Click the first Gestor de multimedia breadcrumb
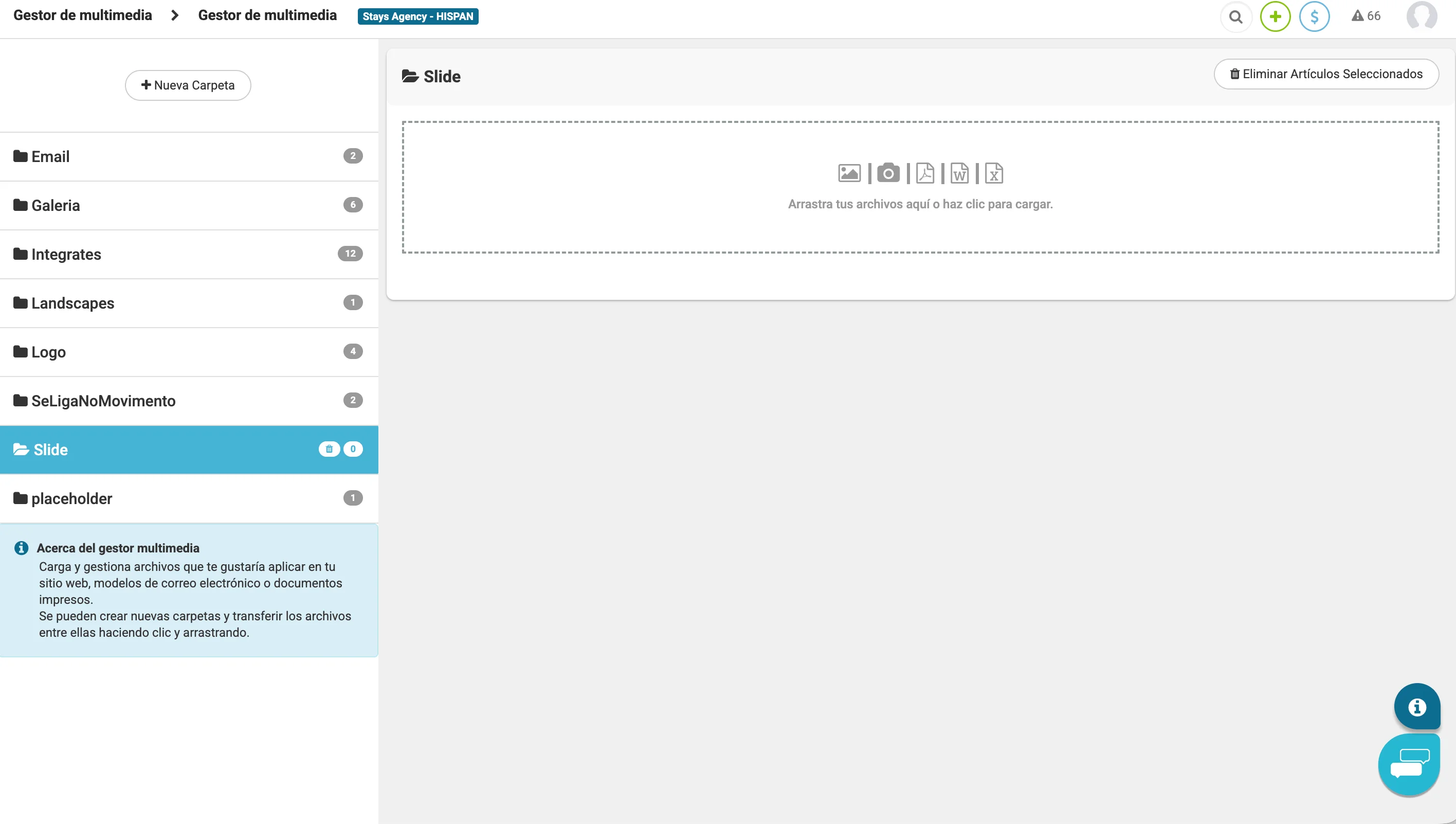The height and width of the screenshot is (824, 1456). pos(83,15)
